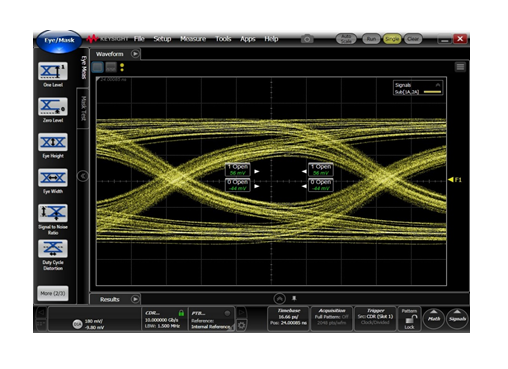508x369 pixels.
Task: Expand the Waveform tab arrow
Action: [135, 54]
